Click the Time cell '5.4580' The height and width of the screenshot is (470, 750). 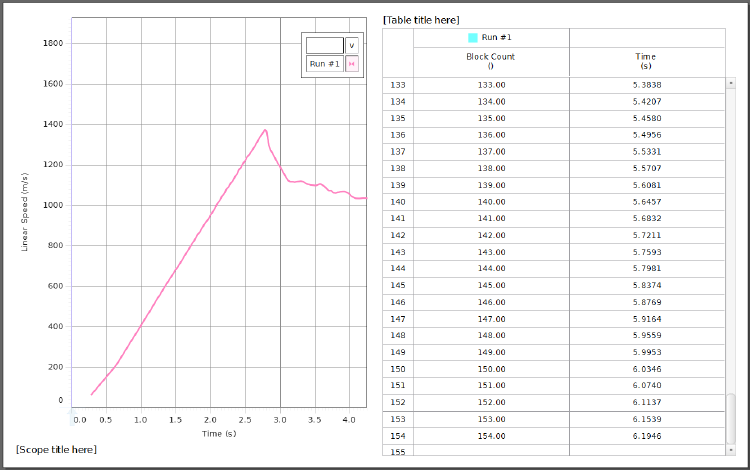coord(647,118)
